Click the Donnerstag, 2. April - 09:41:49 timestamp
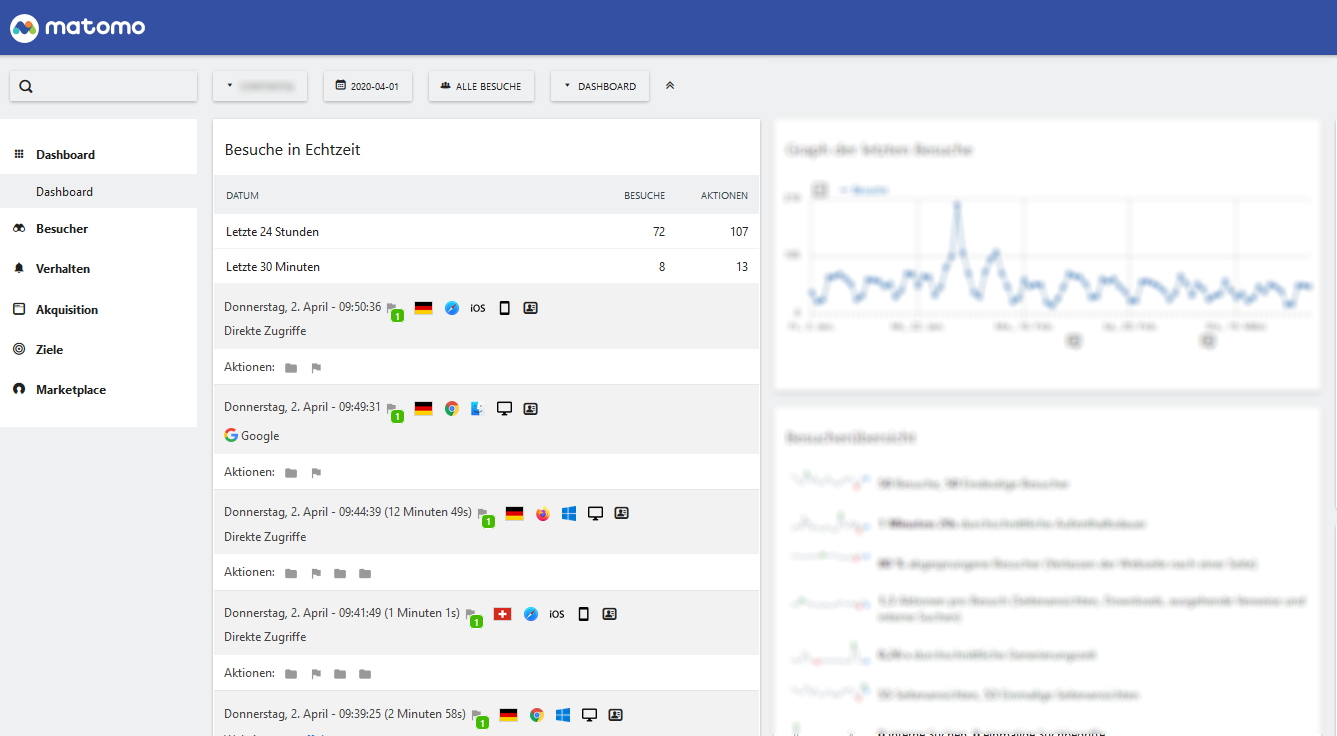1337x736 pixels. (x=302, y=613)
